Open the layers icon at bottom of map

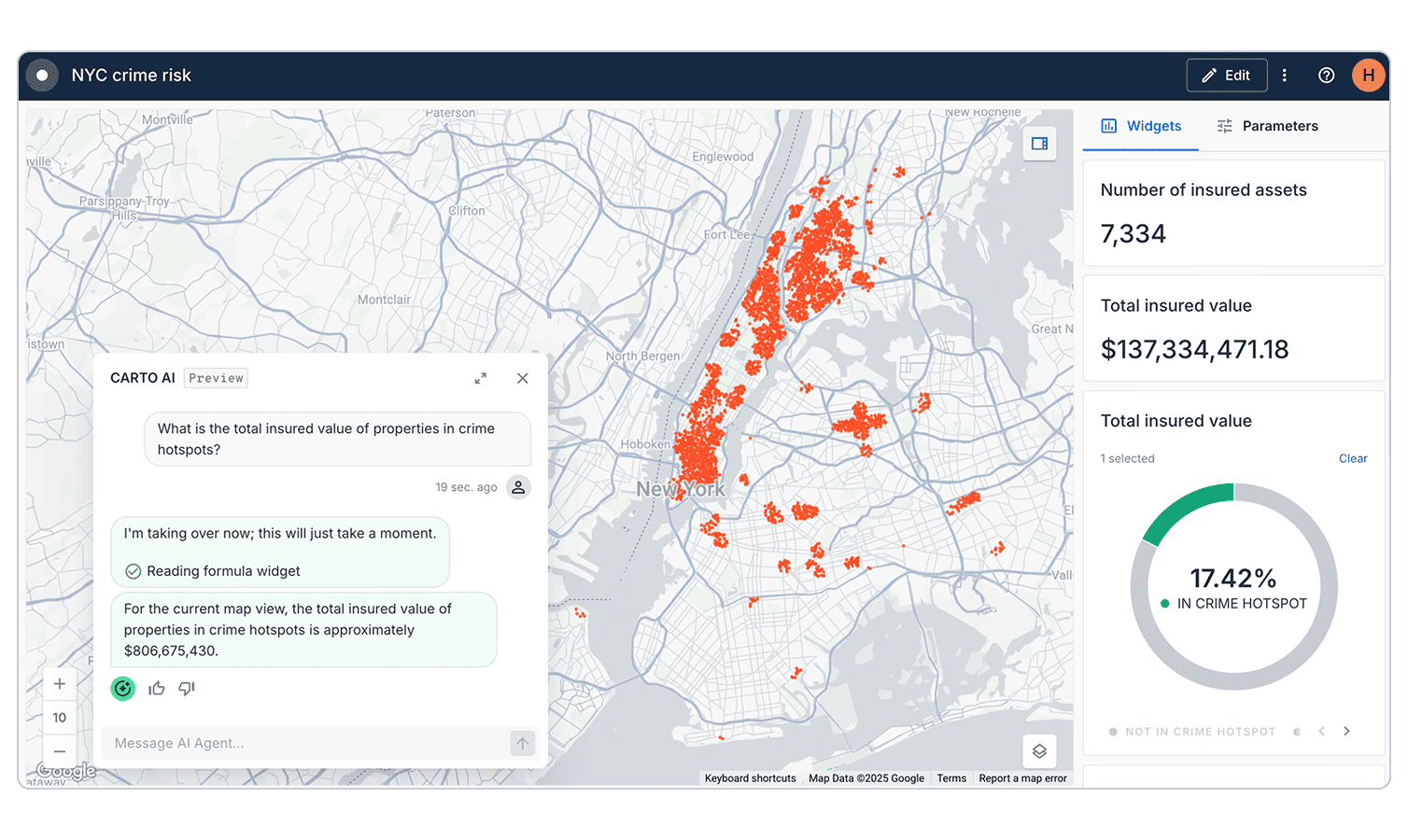coord(1039,751)
